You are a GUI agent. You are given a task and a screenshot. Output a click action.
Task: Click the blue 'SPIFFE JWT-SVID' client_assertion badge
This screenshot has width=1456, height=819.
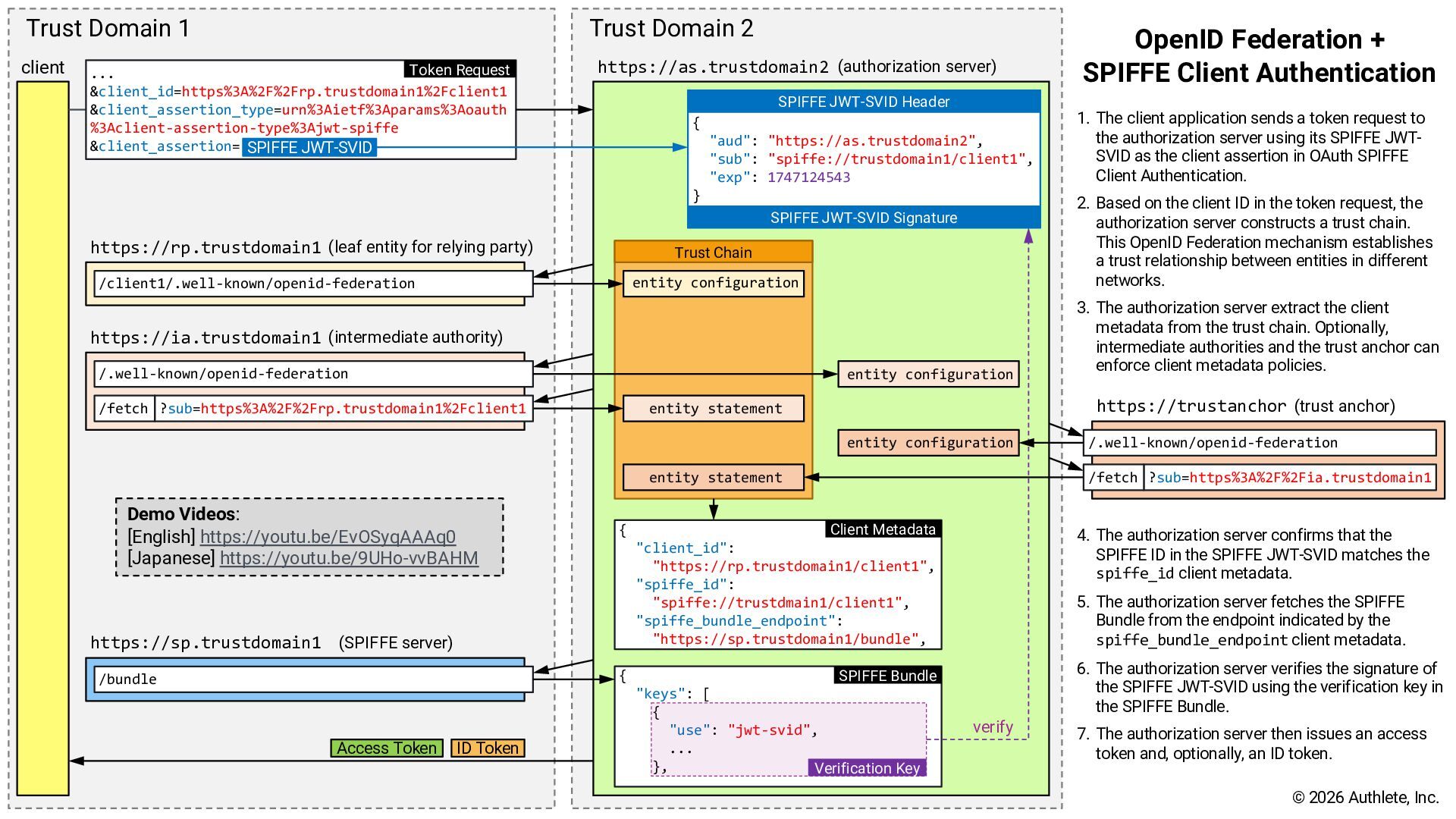tap(309, 147)
